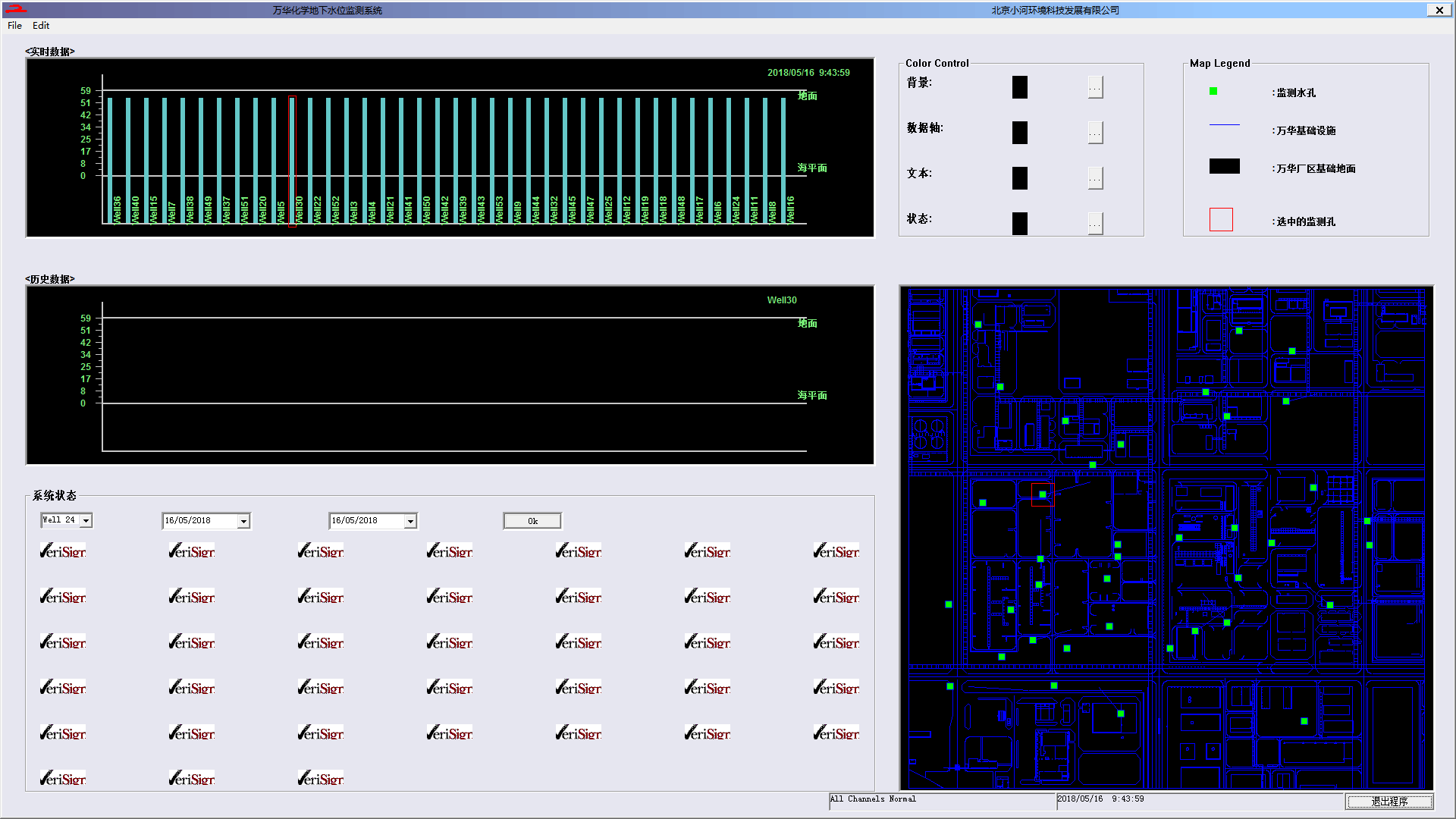Select the red-outlined Well30 bar in realtime chart

(x=292, y=160)
